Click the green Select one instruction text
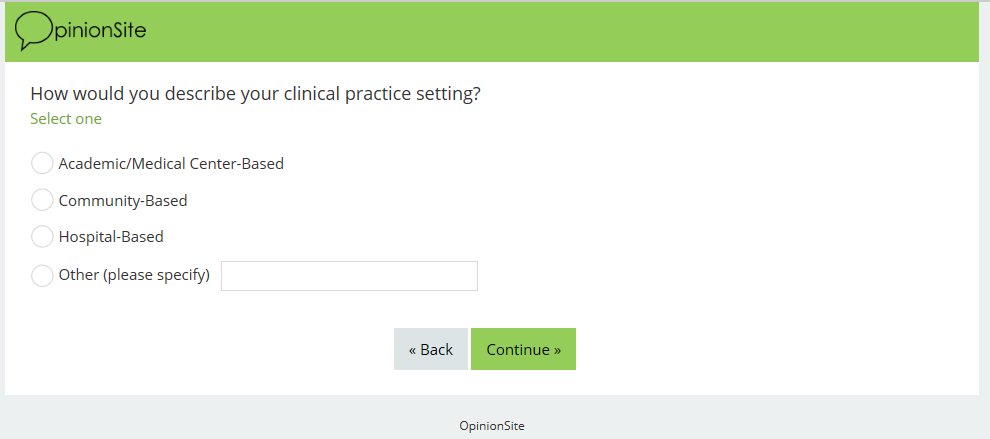 (66, 119)
